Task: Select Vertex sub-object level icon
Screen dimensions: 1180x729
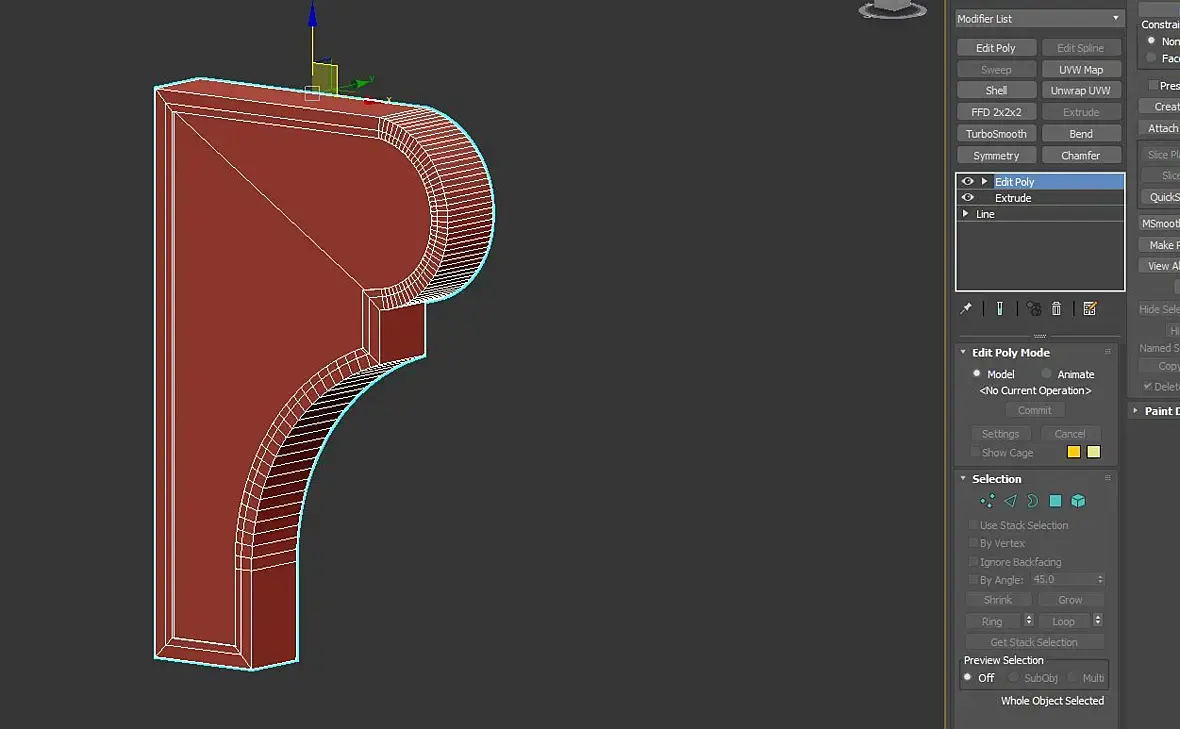Action: 987,501
